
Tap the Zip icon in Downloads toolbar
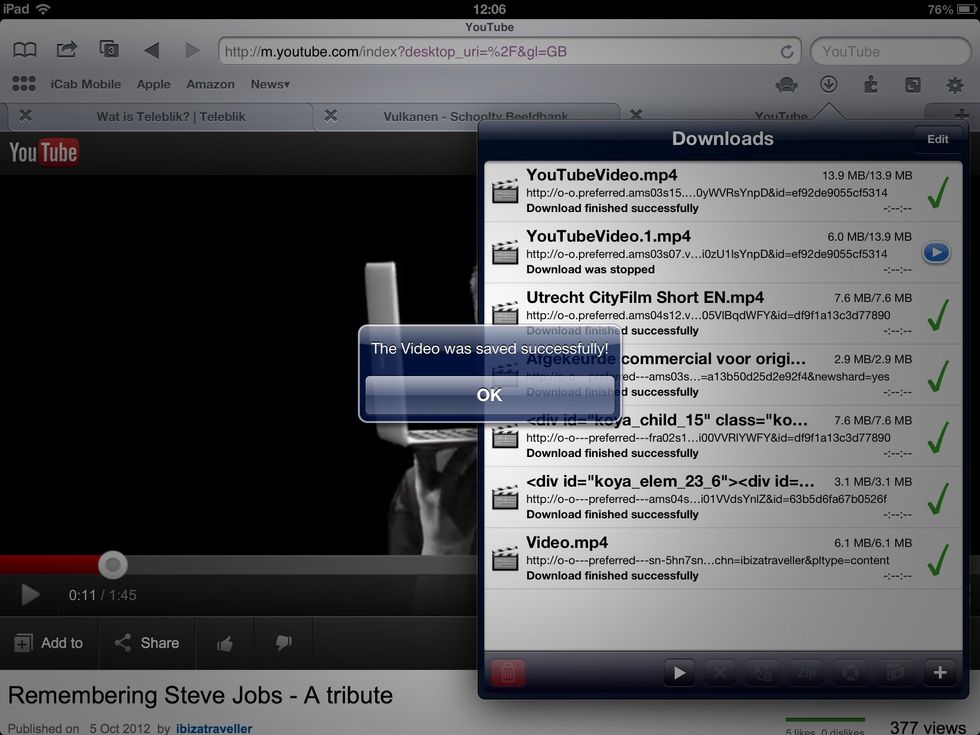[x=806, y=672]
